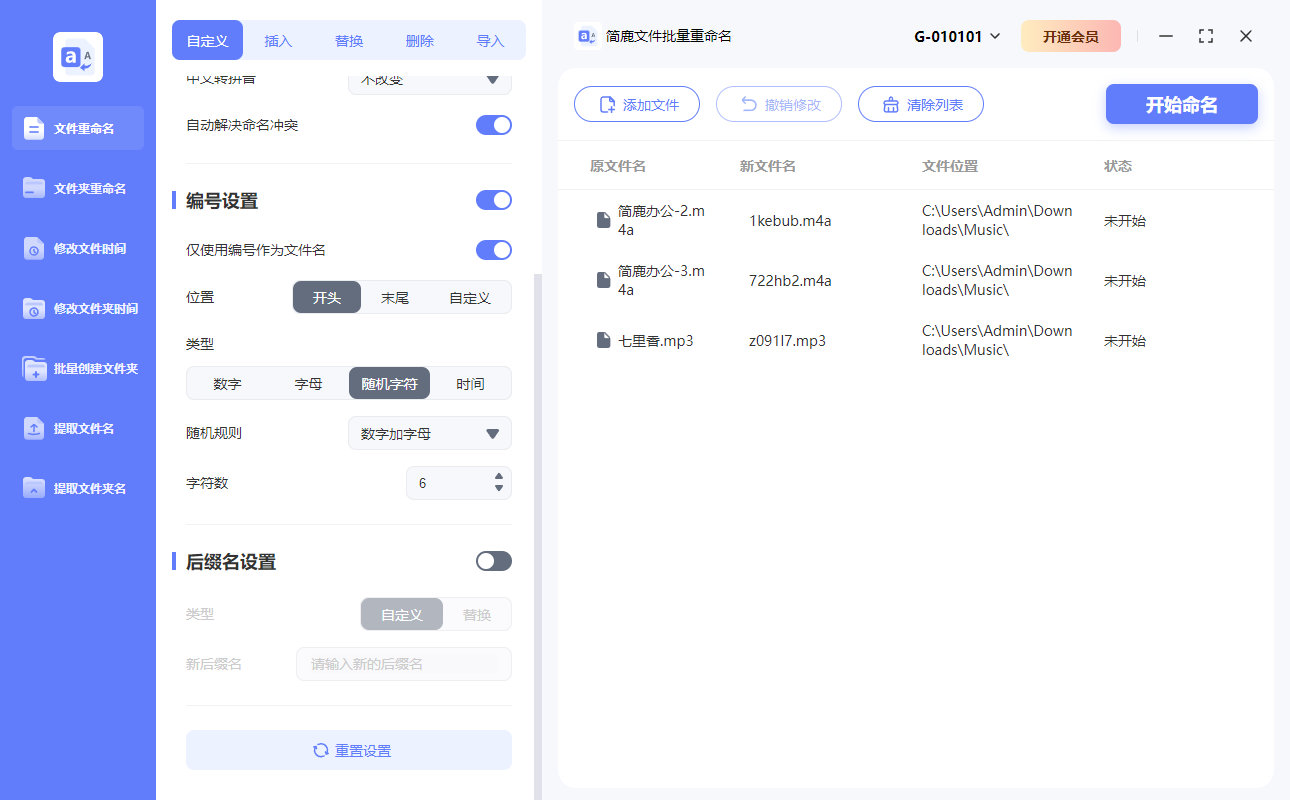Open the 文件重命名 tool in sidebar

point(77,128)
